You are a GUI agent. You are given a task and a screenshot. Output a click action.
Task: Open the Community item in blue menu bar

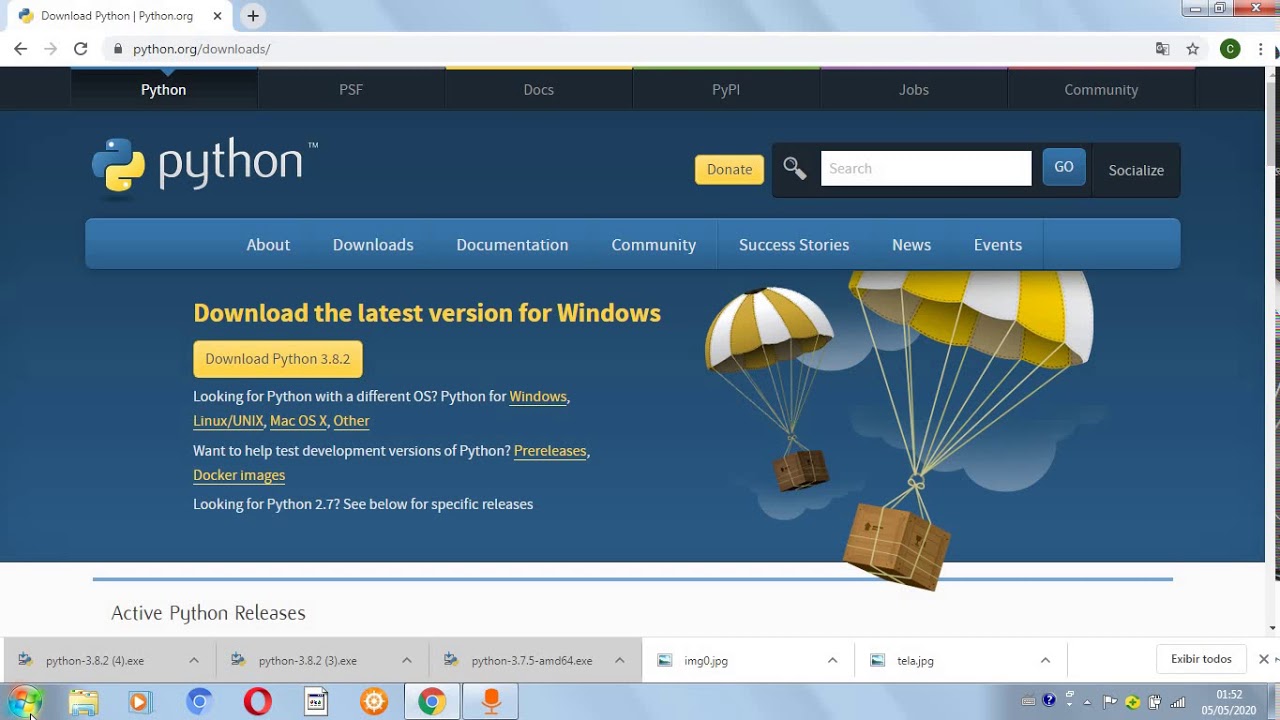[654, 245]
